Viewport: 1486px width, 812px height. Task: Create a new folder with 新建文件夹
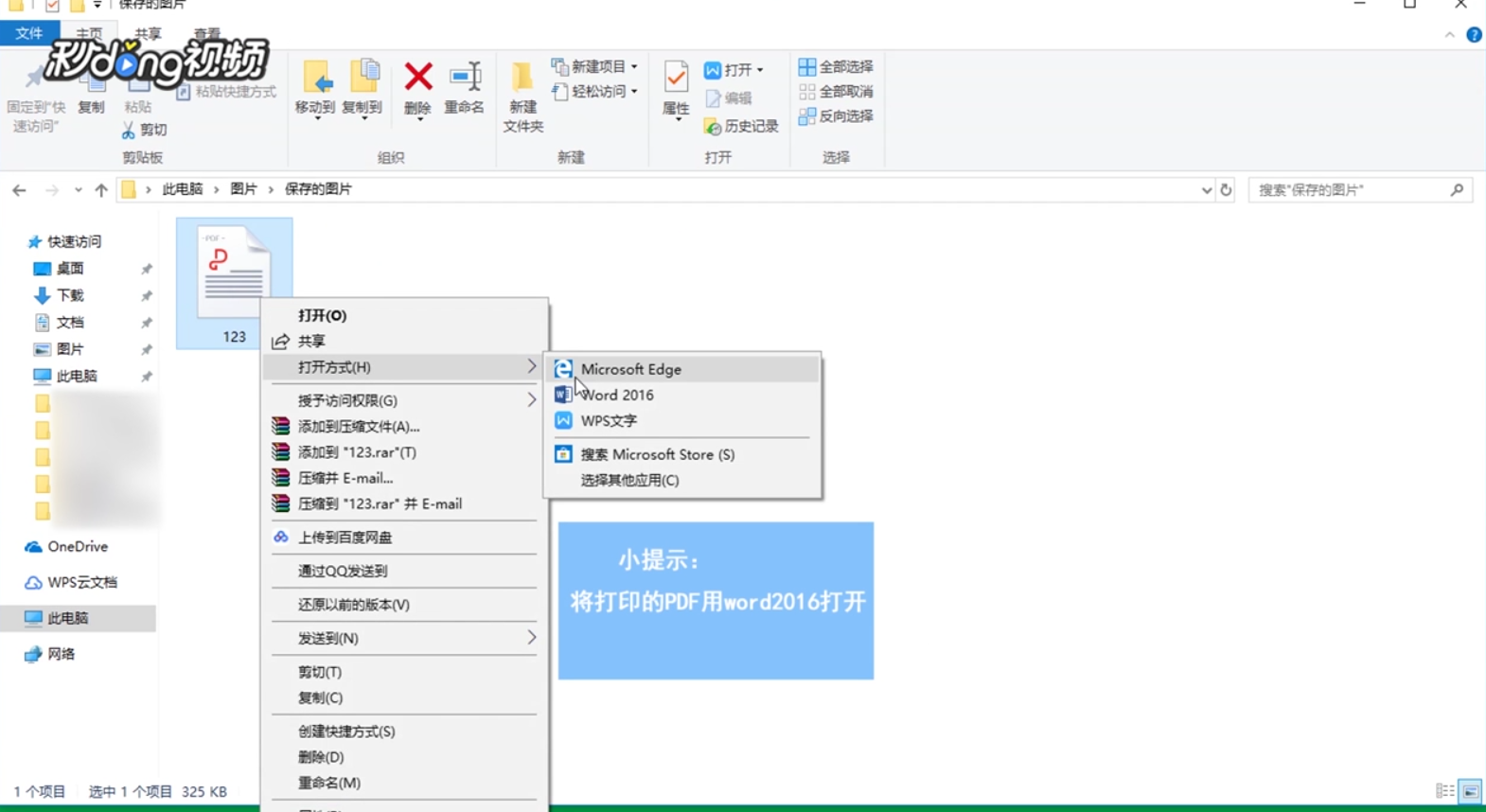click(522, 97)
